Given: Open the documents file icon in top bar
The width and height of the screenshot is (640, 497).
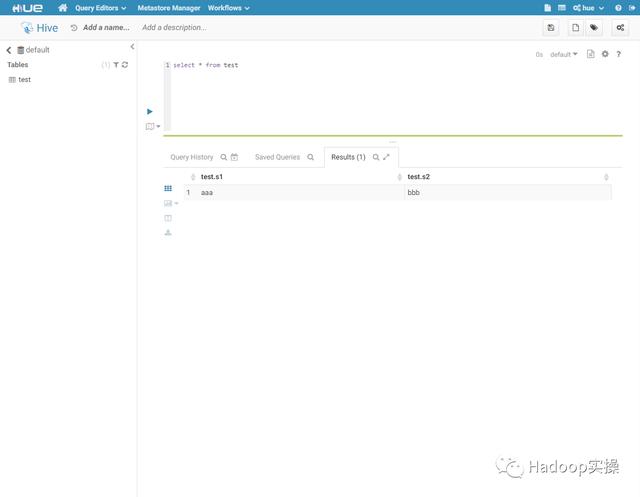Looking at the screenshot, I should tap(547, 8).
